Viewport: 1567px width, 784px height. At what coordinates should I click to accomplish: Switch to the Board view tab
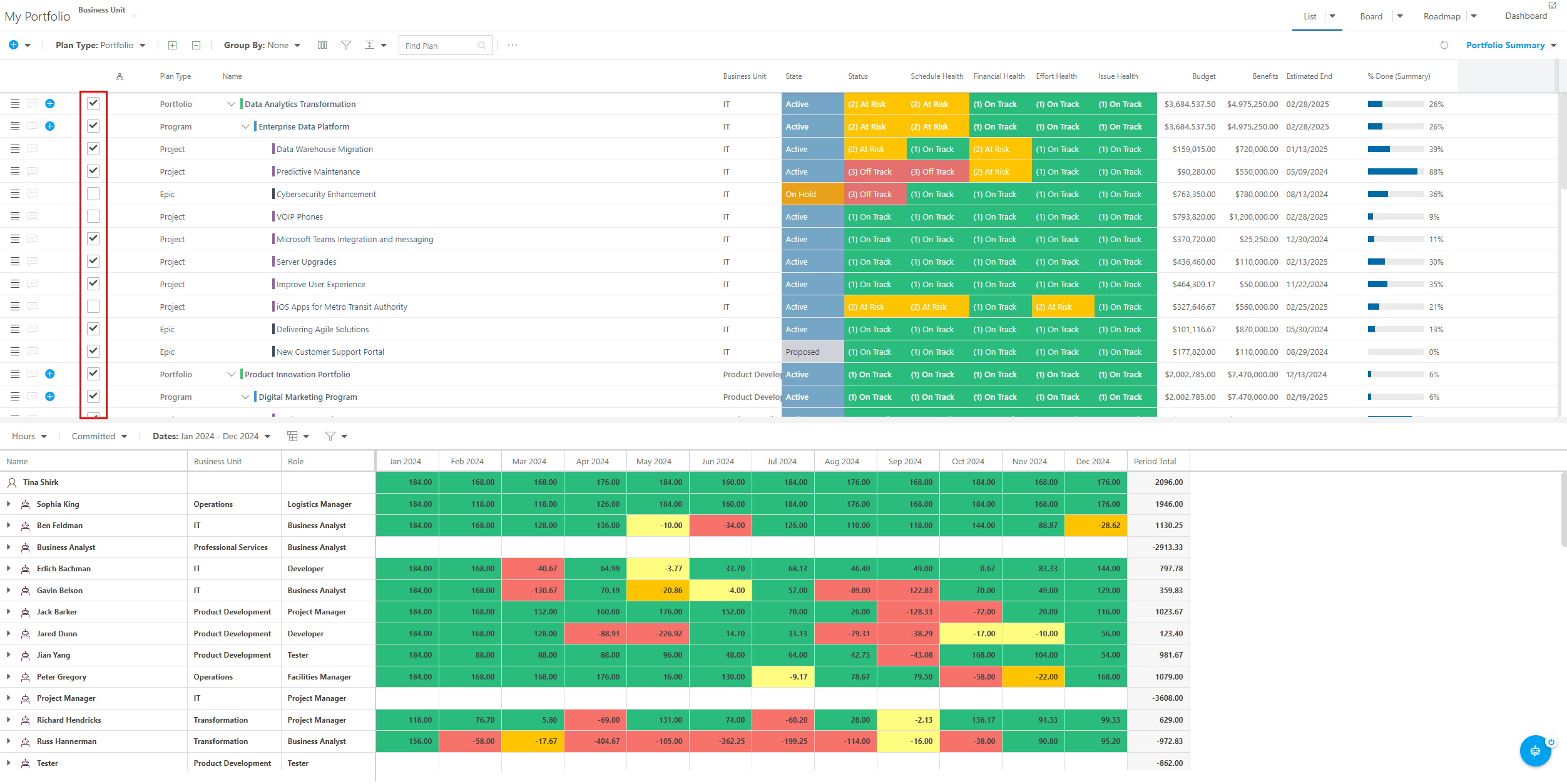(x=1371, y=16)
